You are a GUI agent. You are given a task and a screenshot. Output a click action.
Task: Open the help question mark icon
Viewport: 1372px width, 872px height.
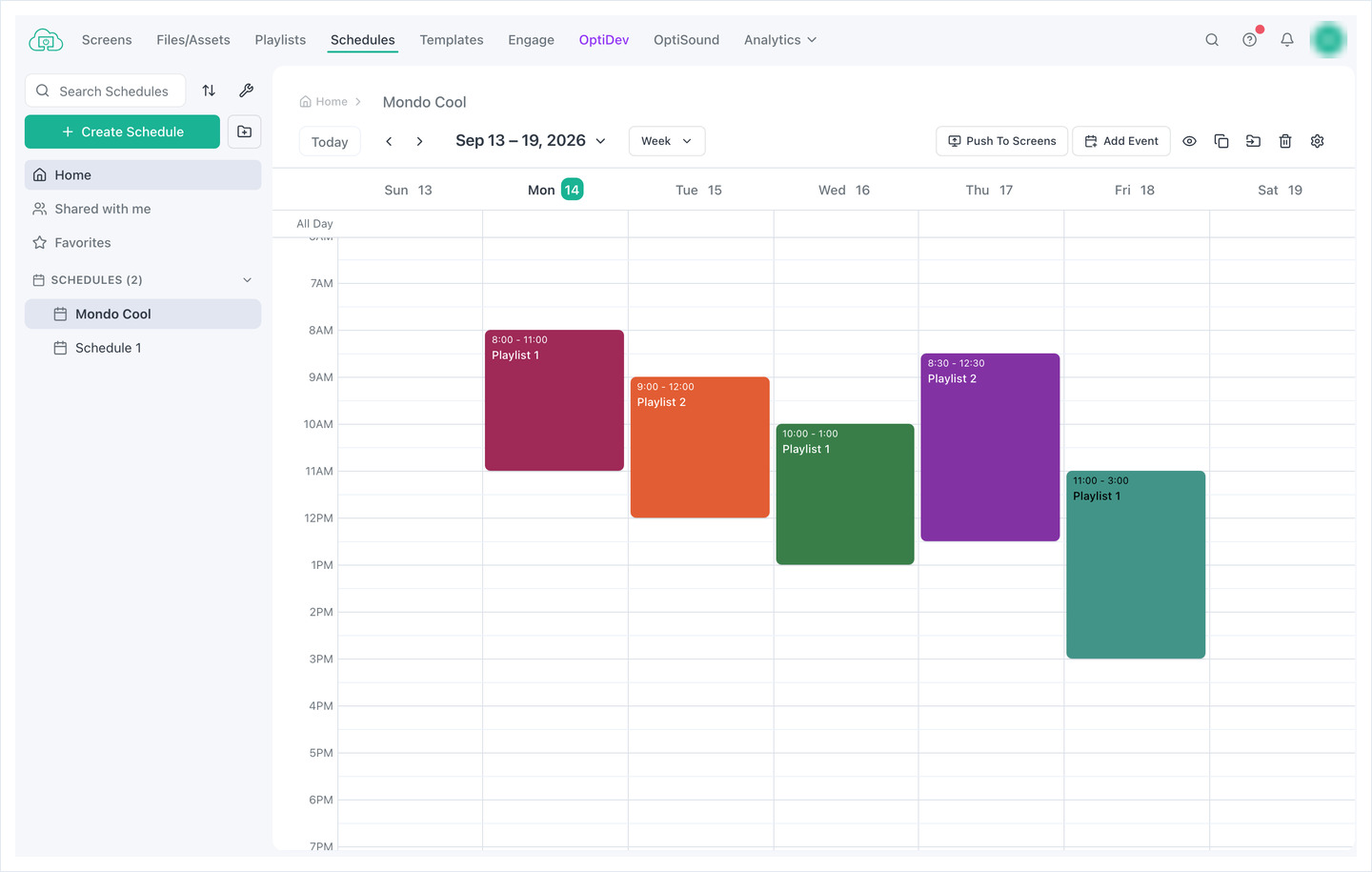(1250, 40)
